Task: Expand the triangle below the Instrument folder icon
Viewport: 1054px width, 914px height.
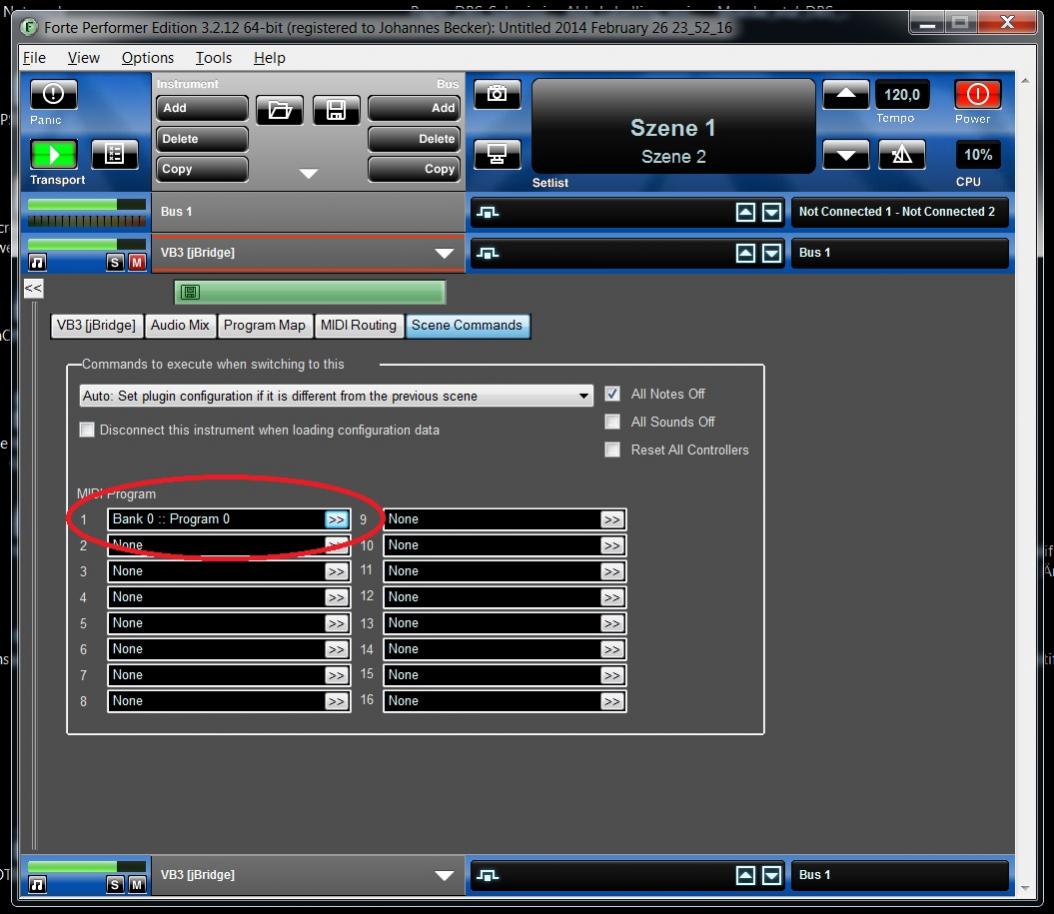Action: [x=309, y=174]
